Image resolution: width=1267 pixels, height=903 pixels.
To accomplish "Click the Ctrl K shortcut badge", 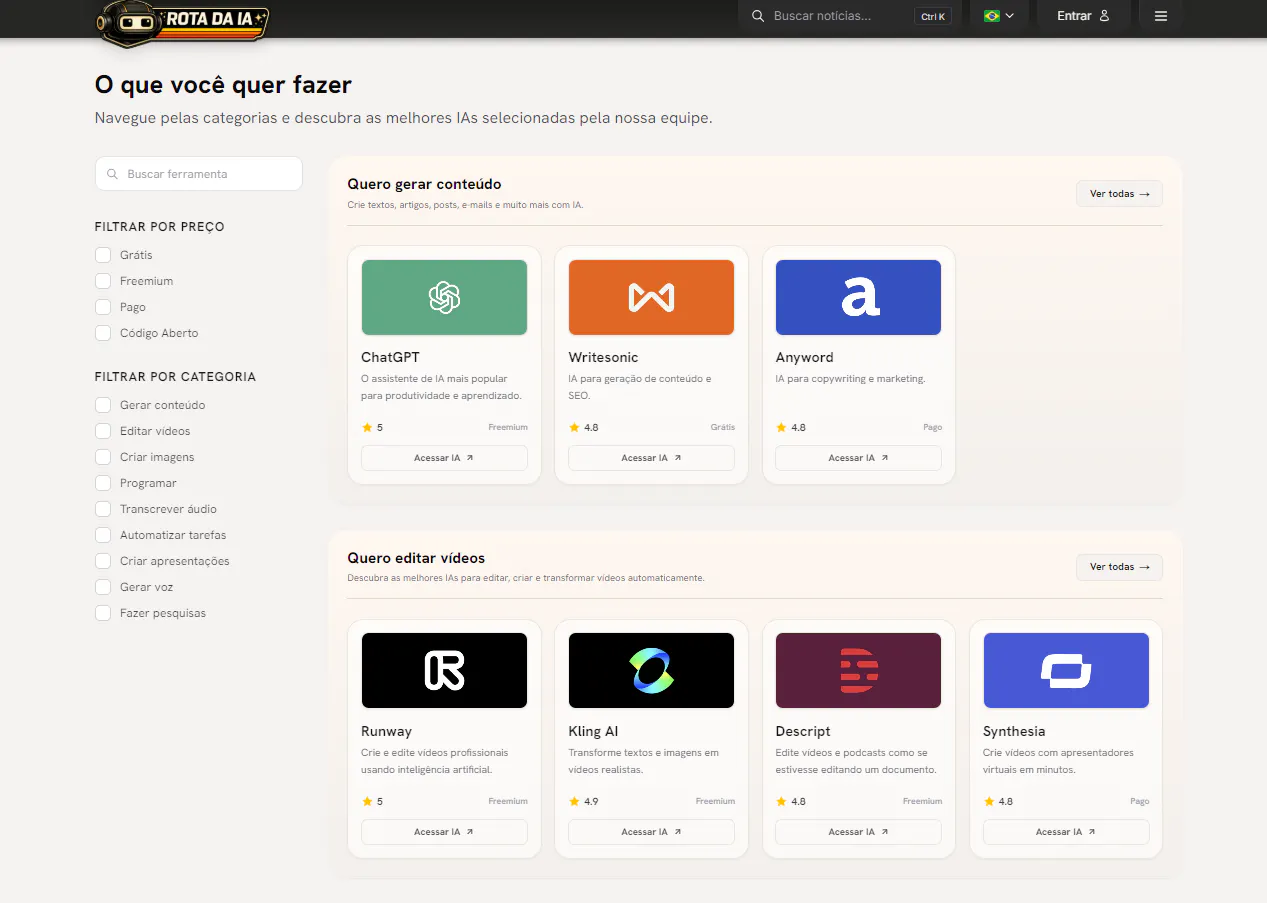I will (931, 16).
